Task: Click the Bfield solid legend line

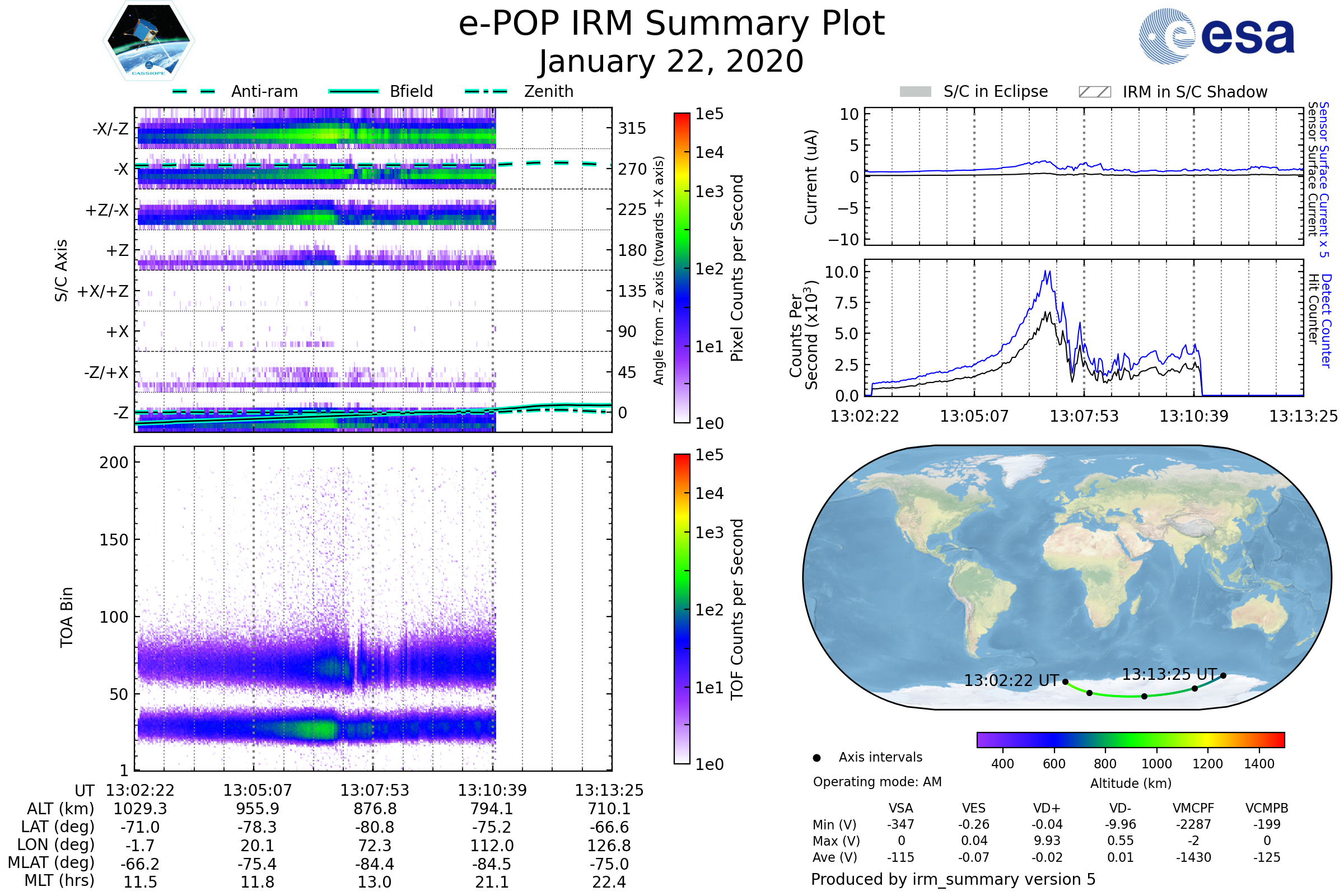Action: (x=354, y=91)
